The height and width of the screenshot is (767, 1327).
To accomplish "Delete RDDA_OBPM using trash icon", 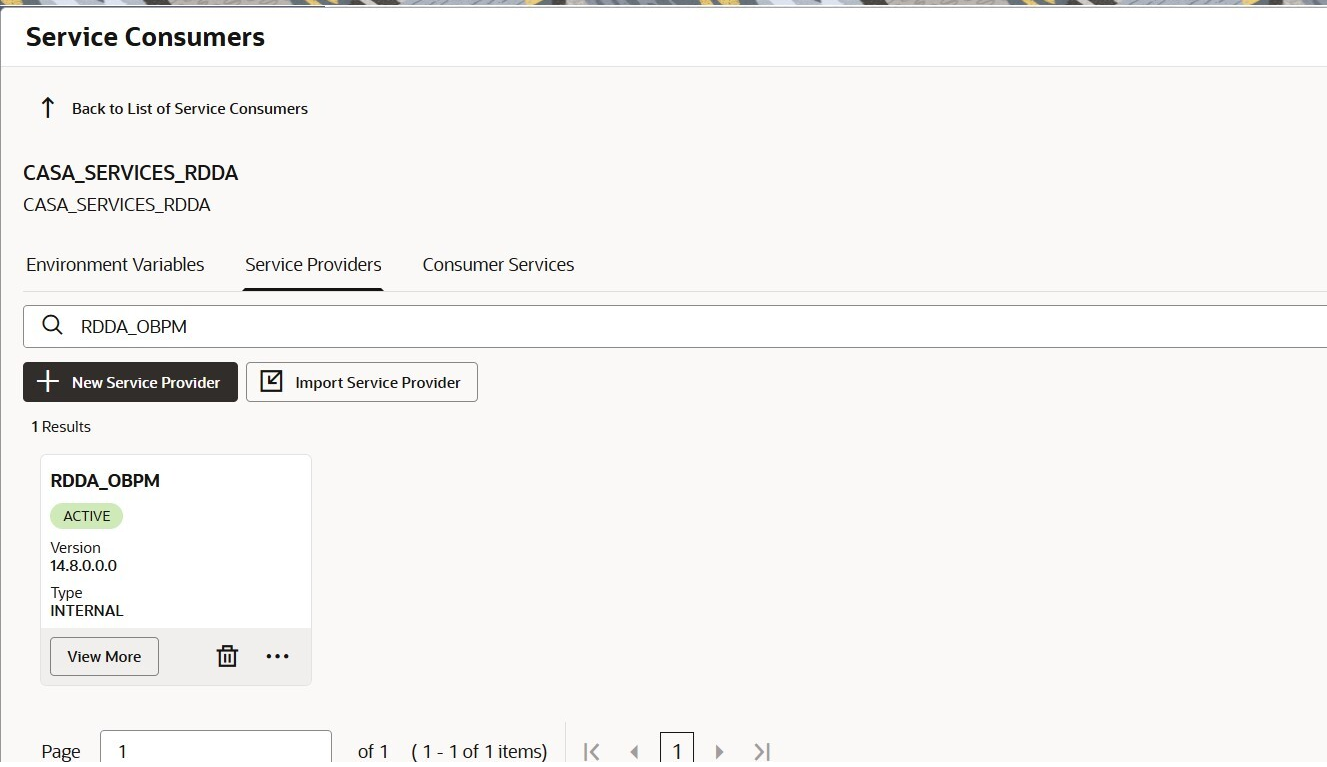I will pyautogui.click(x=228, y=656).
